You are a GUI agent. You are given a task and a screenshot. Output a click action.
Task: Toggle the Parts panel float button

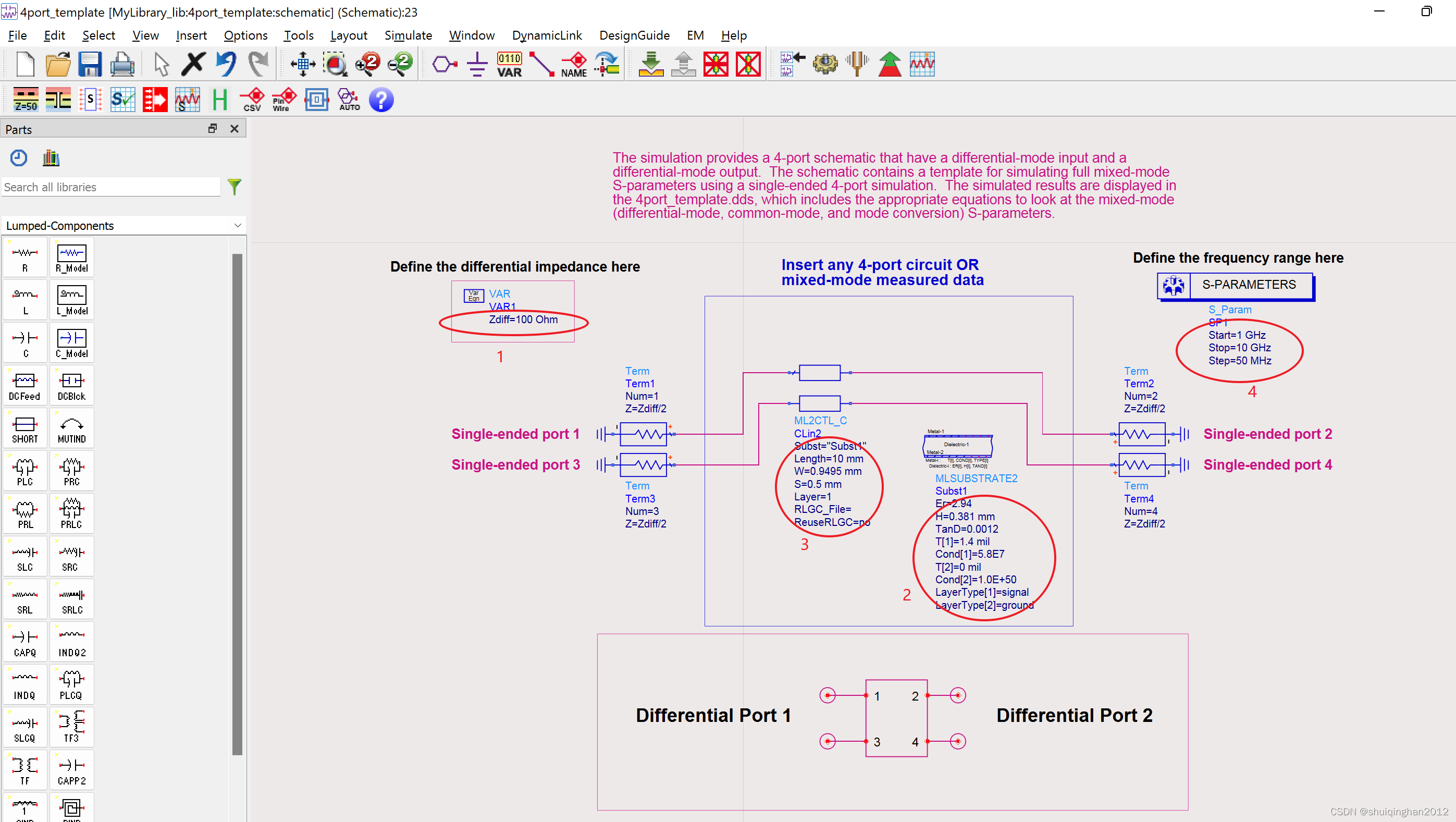point(213,129)
